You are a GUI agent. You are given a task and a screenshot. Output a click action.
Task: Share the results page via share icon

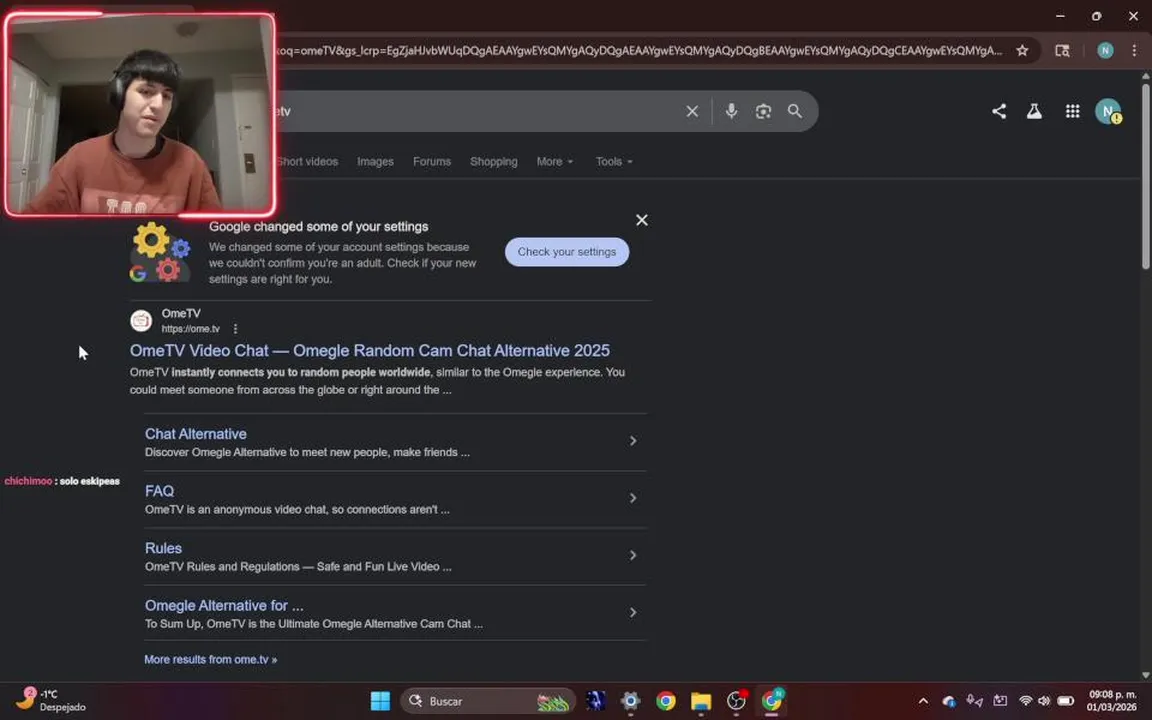point(998,111)
